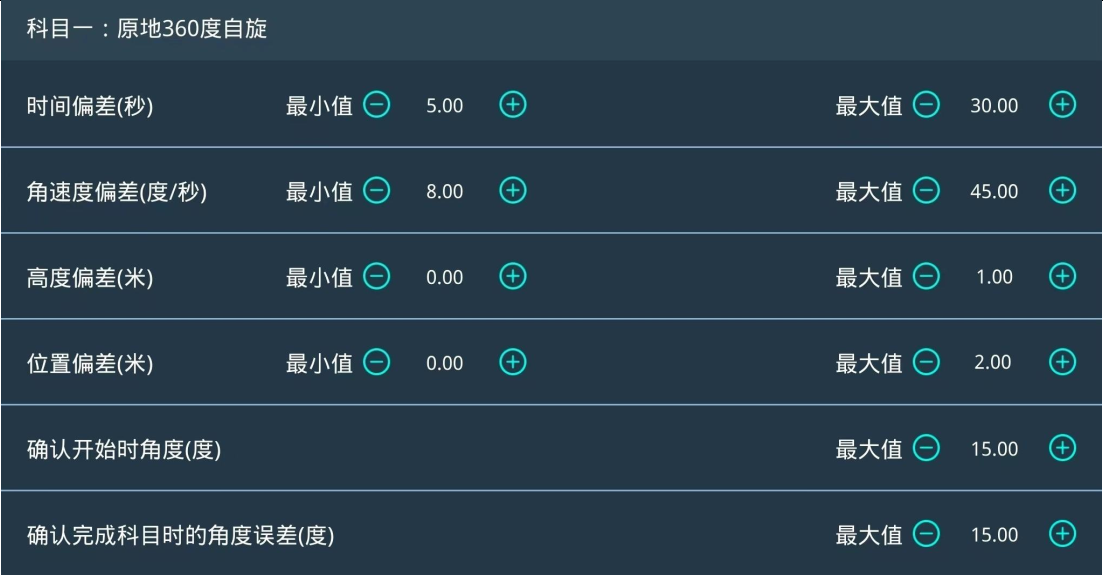Increase 时间偏差 最小值 with plus icon
Screen dimensions: 1103x576
[x=512, y=105]
